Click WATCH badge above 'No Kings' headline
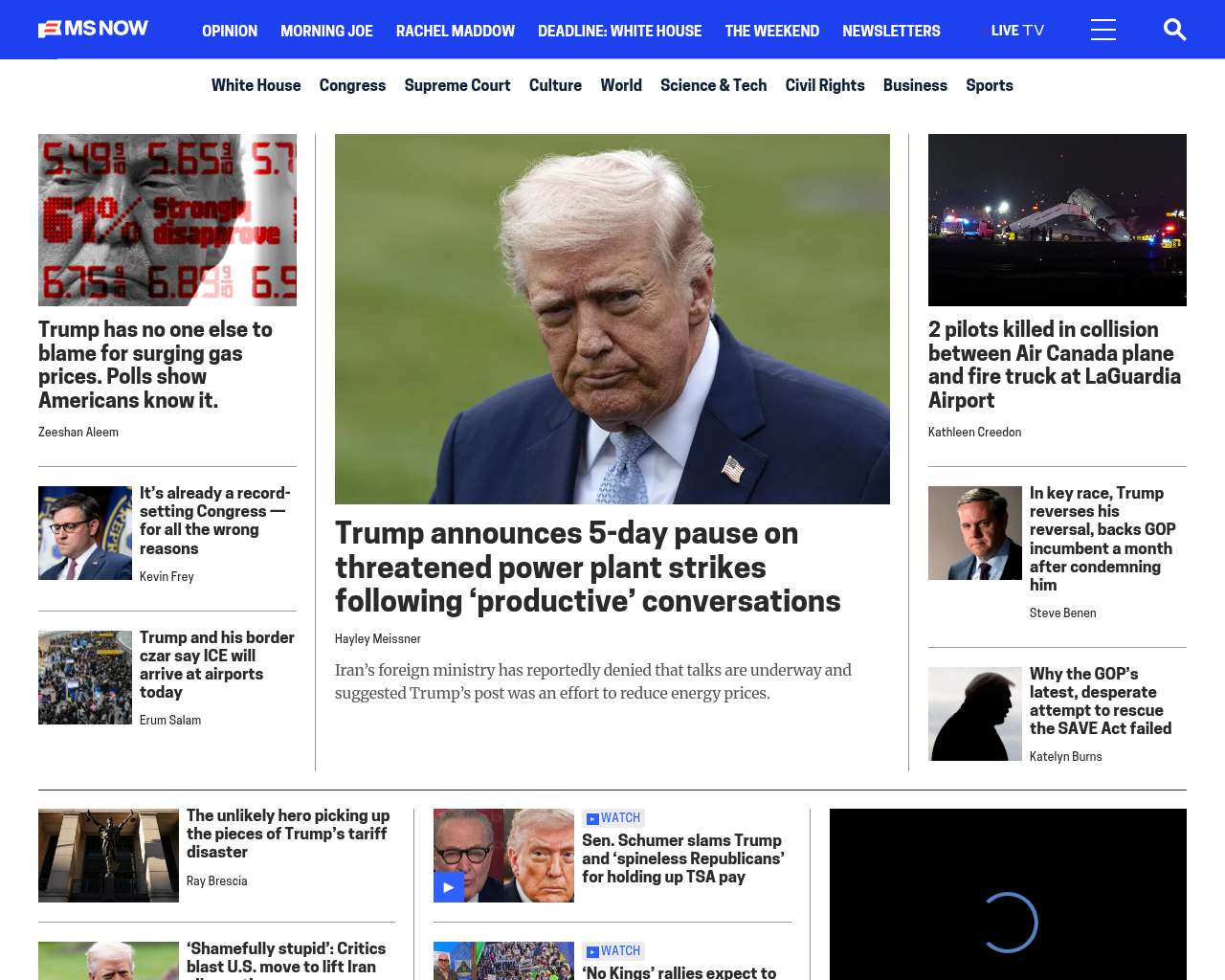The image size is (1225, 980). (x=613, y=951)
